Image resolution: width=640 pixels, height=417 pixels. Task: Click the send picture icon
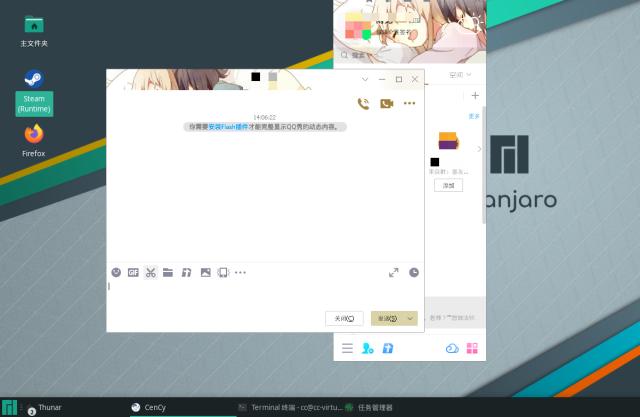point(206,272)
